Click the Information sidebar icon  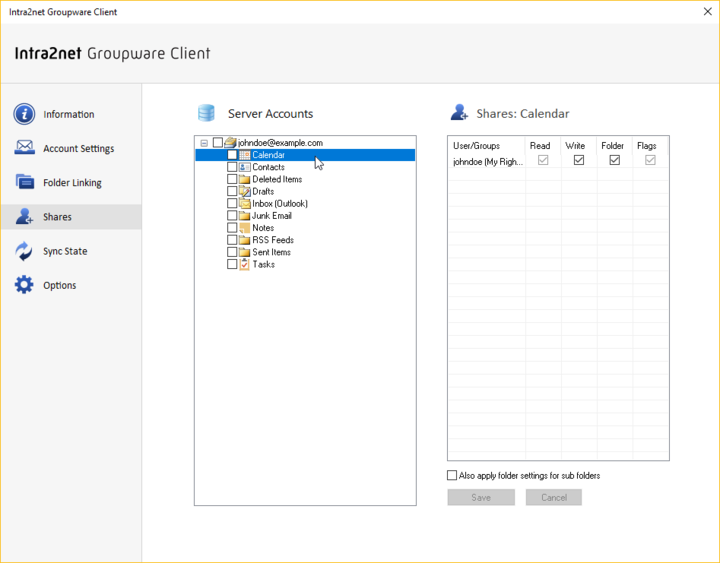24,114
